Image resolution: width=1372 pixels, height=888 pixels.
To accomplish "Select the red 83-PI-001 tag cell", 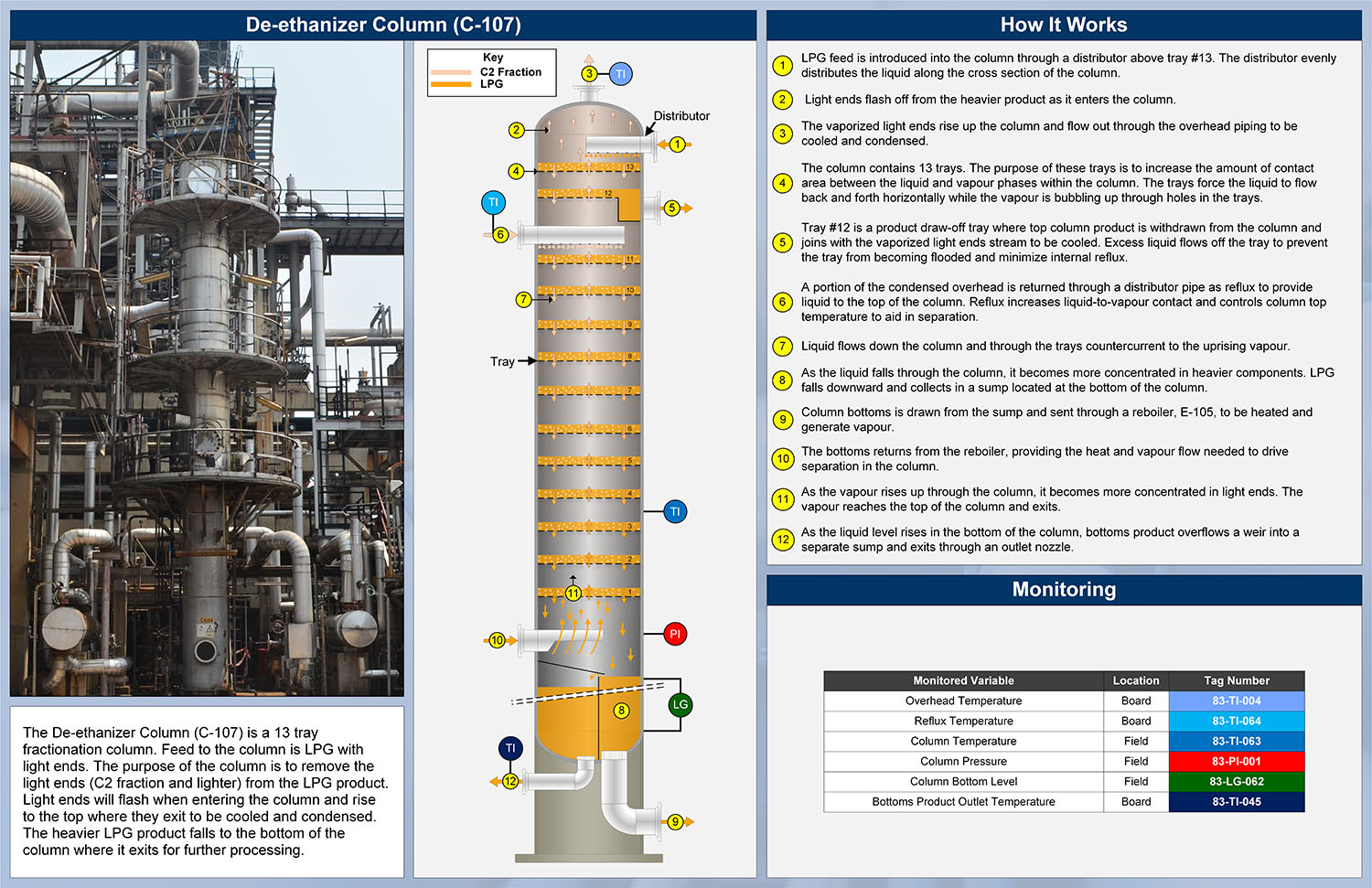I will [1236, 761].
